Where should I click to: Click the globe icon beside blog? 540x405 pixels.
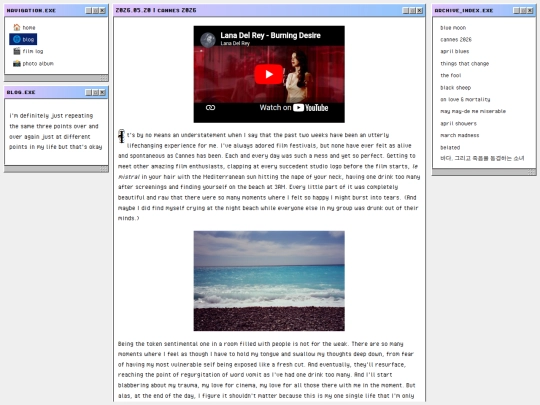pos(17,39)
